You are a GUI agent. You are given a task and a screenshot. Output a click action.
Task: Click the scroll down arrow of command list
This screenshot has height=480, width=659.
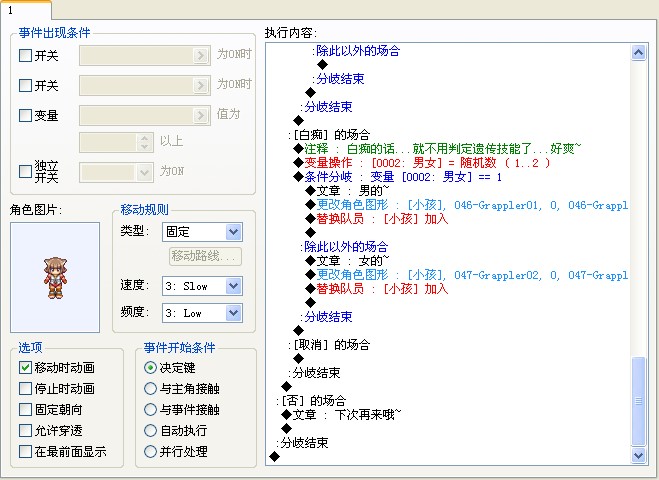[638, 455]
